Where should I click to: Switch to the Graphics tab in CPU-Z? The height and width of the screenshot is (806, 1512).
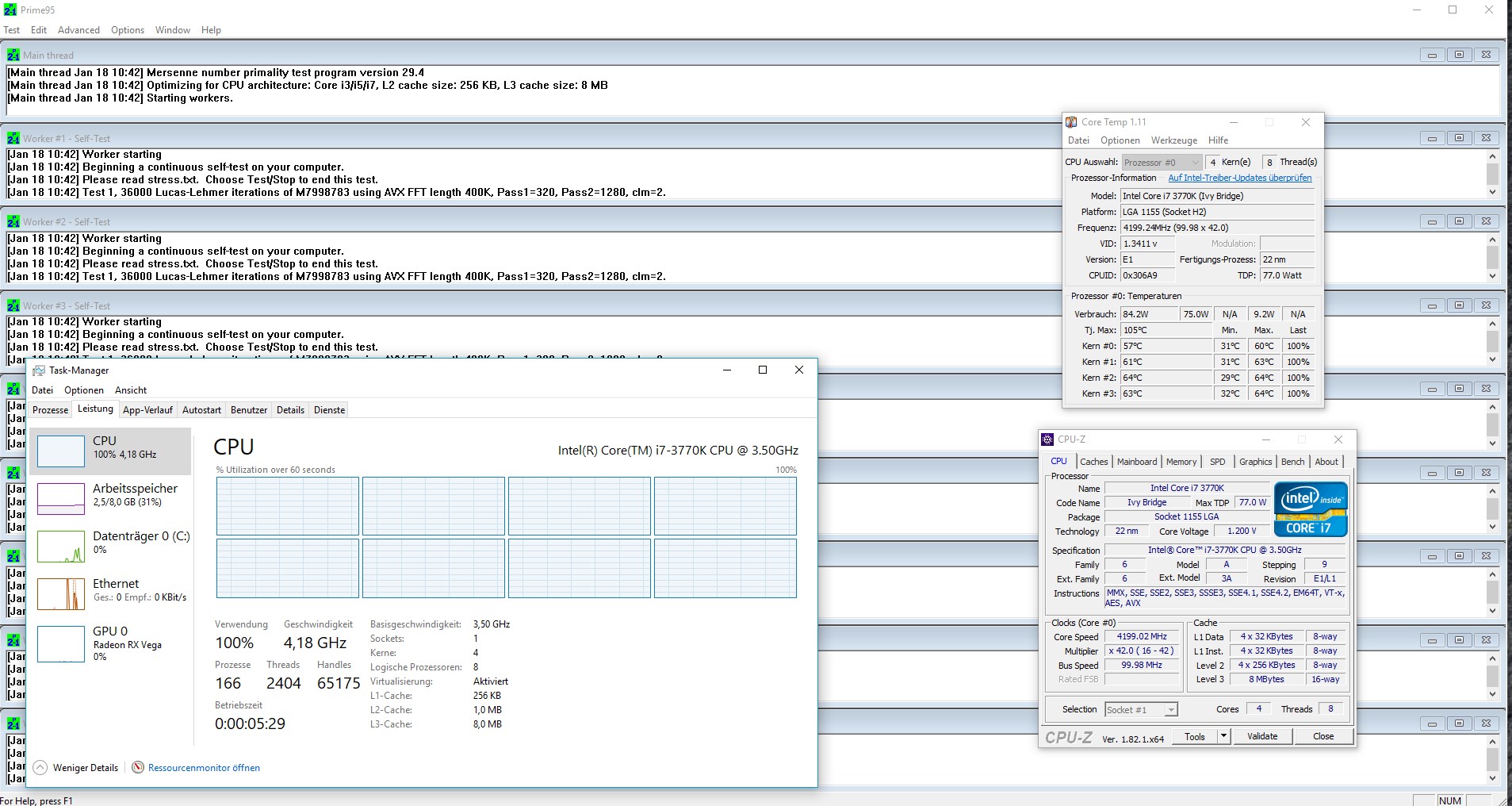[1255, 462]
